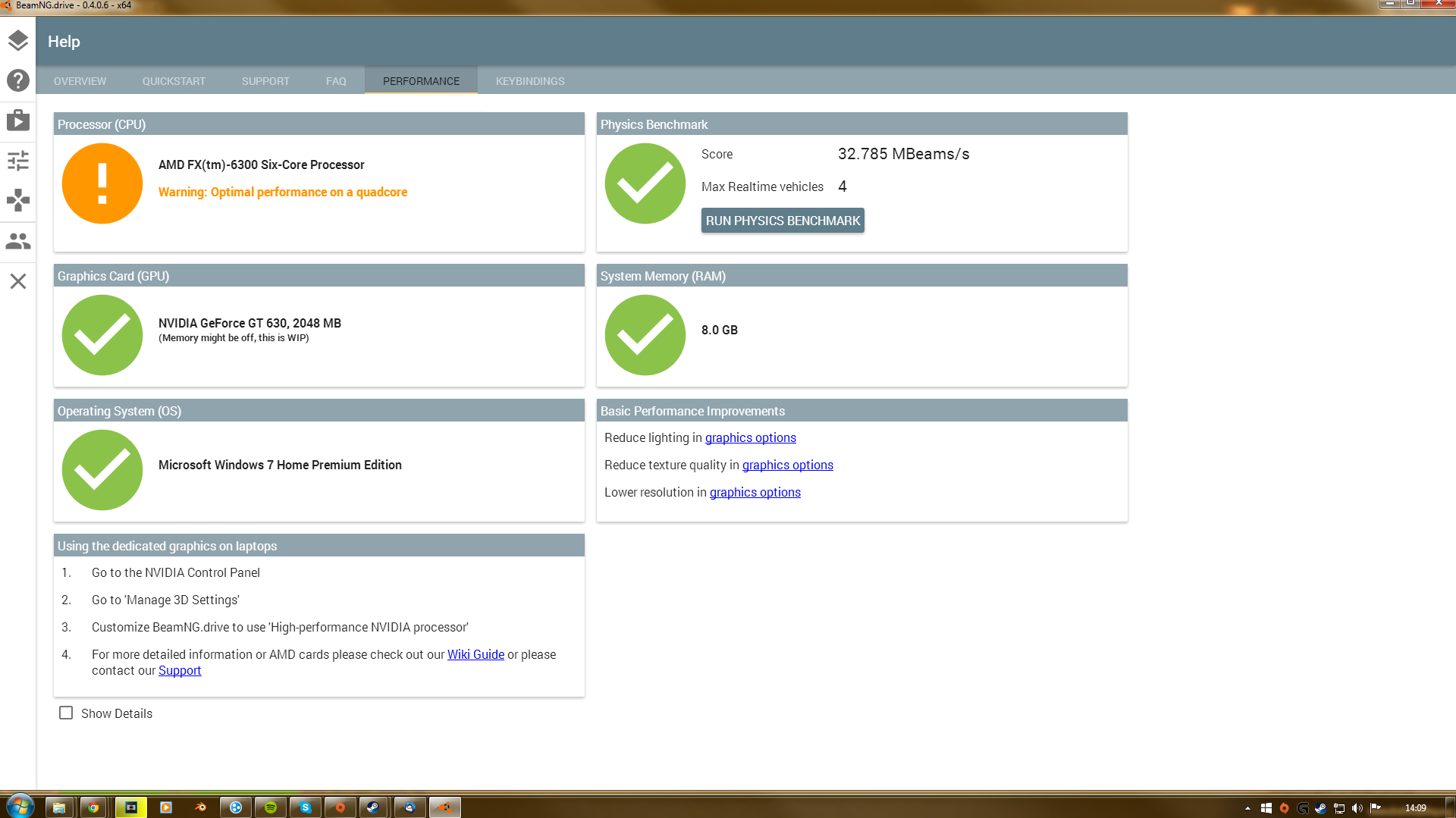Image resolution: width=1456 pixels, height=818 pixels.
Task: Show hidden system tray icons
Action: (1247, 808)
